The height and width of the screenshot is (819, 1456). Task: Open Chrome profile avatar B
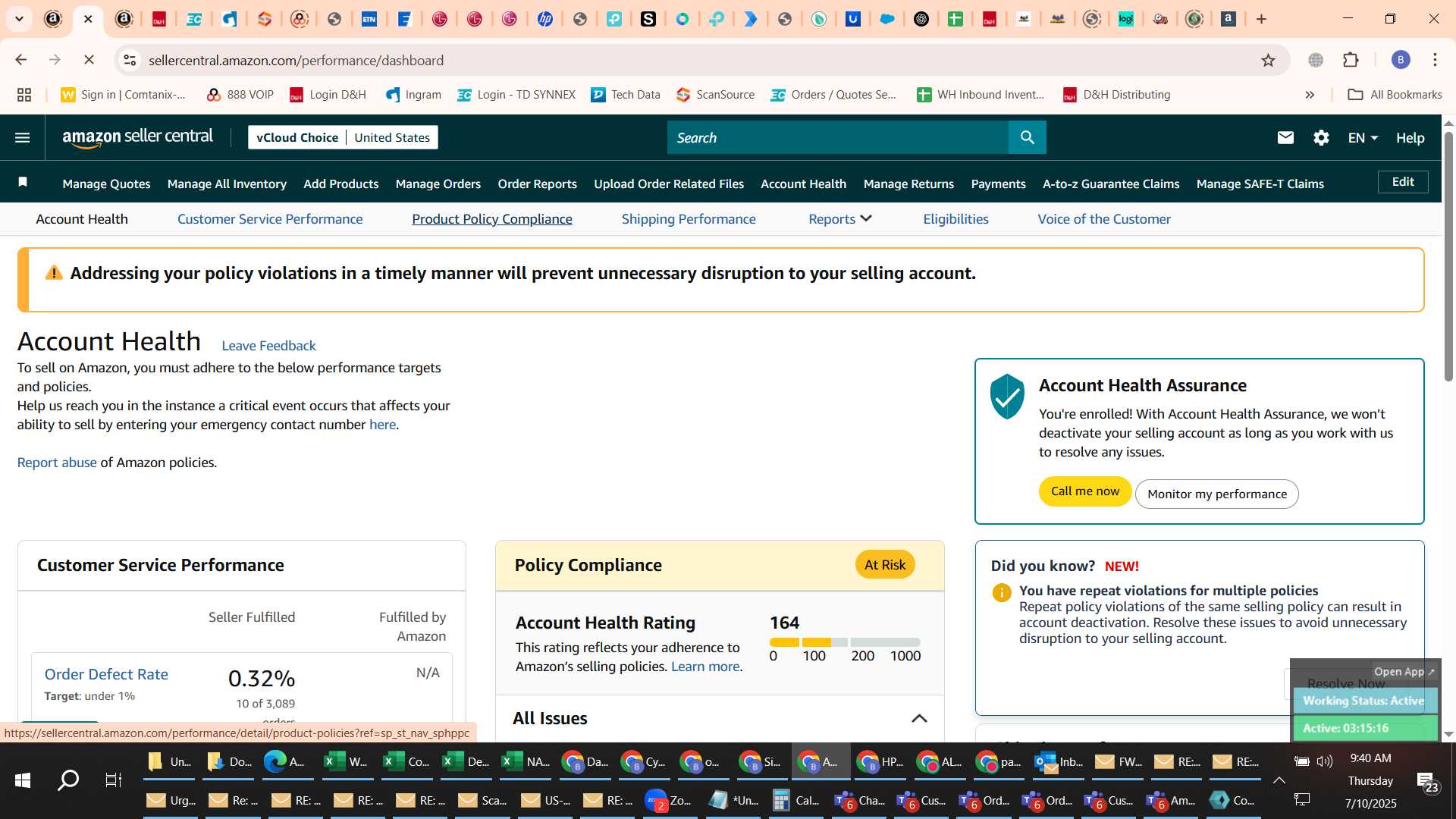click(1401, 60)
